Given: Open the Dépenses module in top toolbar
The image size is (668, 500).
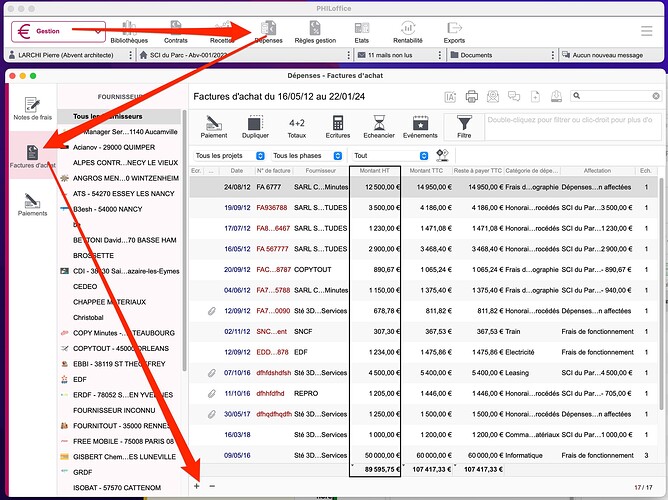Looking at the screenshot, I should click(270, 32).
